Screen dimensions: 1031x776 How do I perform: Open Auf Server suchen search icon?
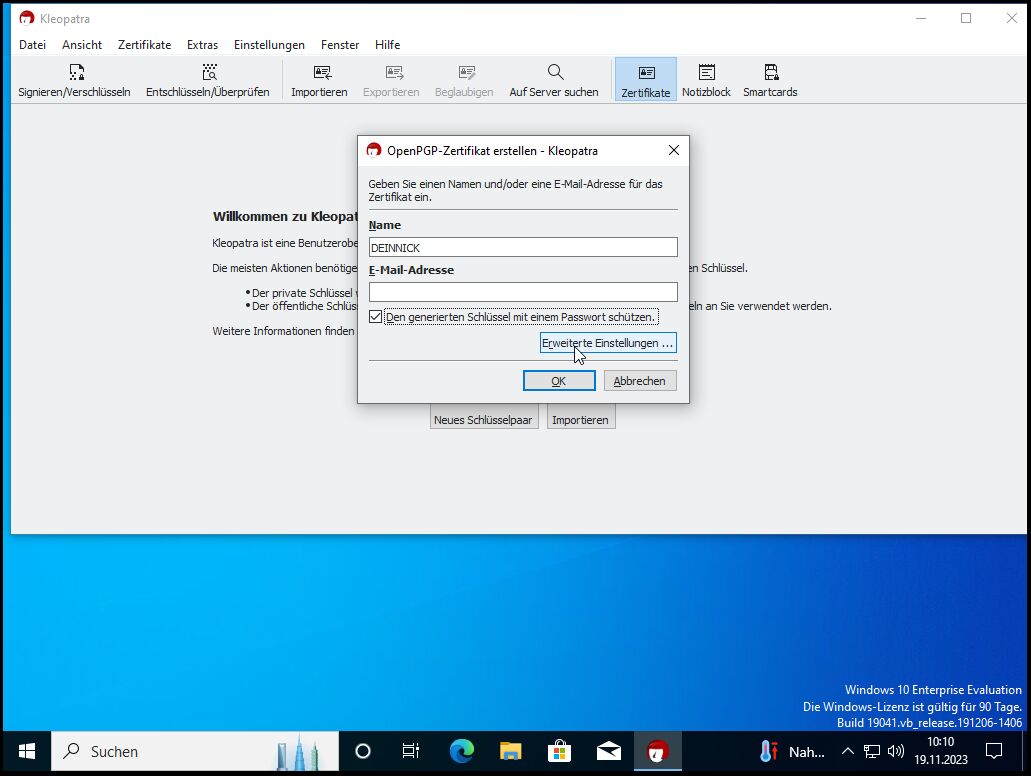pyautogui.click(x=555, y=73)
